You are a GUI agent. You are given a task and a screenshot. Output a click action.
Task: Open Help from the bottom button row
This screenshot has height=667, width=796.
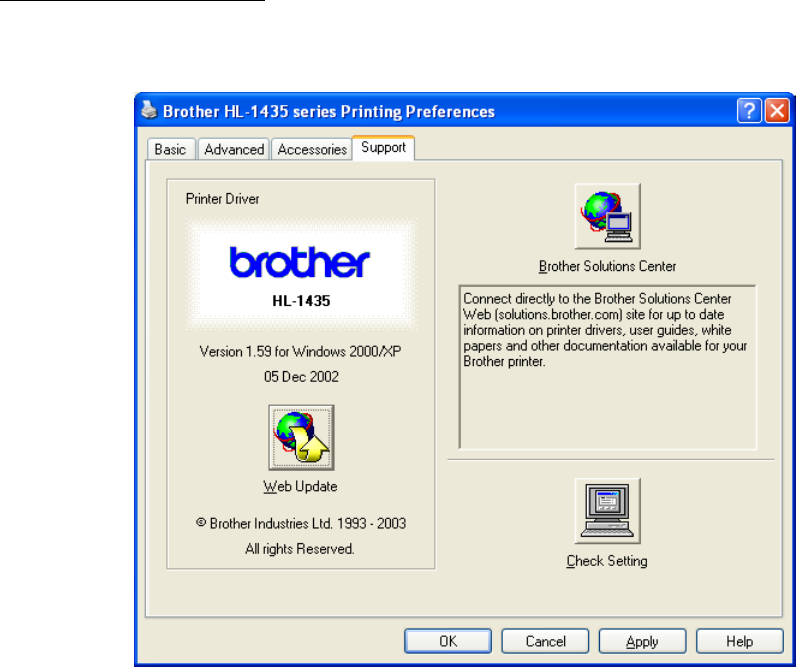740,641
